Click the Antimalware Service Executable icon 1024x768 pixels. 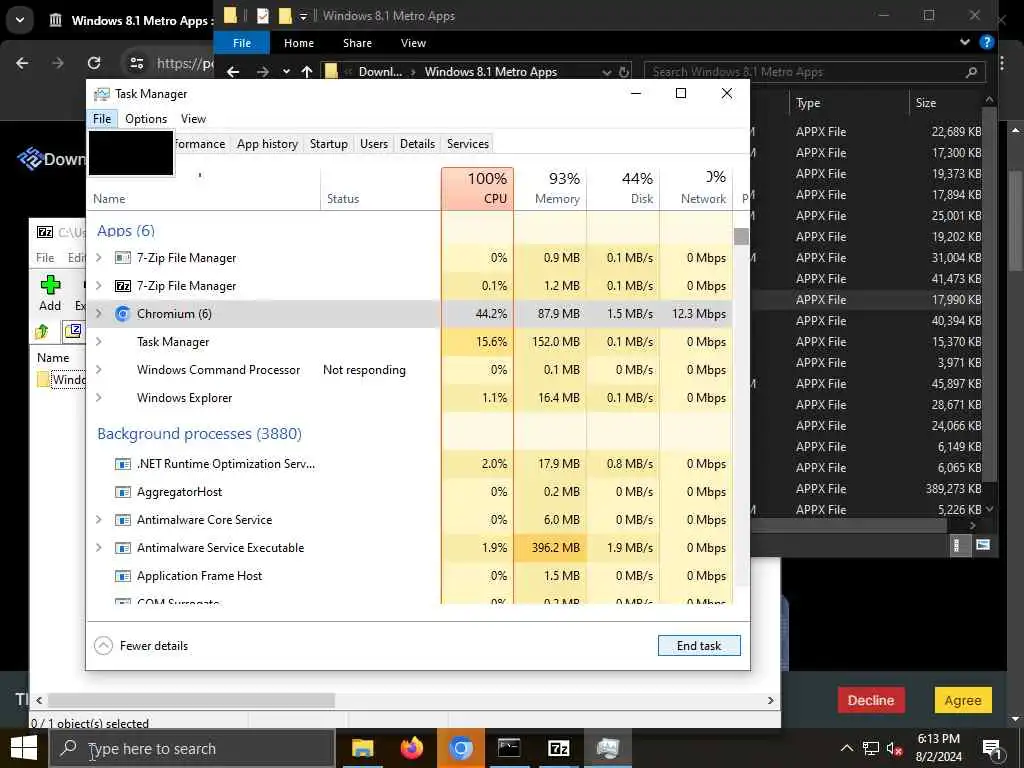(x=123, y=549)
